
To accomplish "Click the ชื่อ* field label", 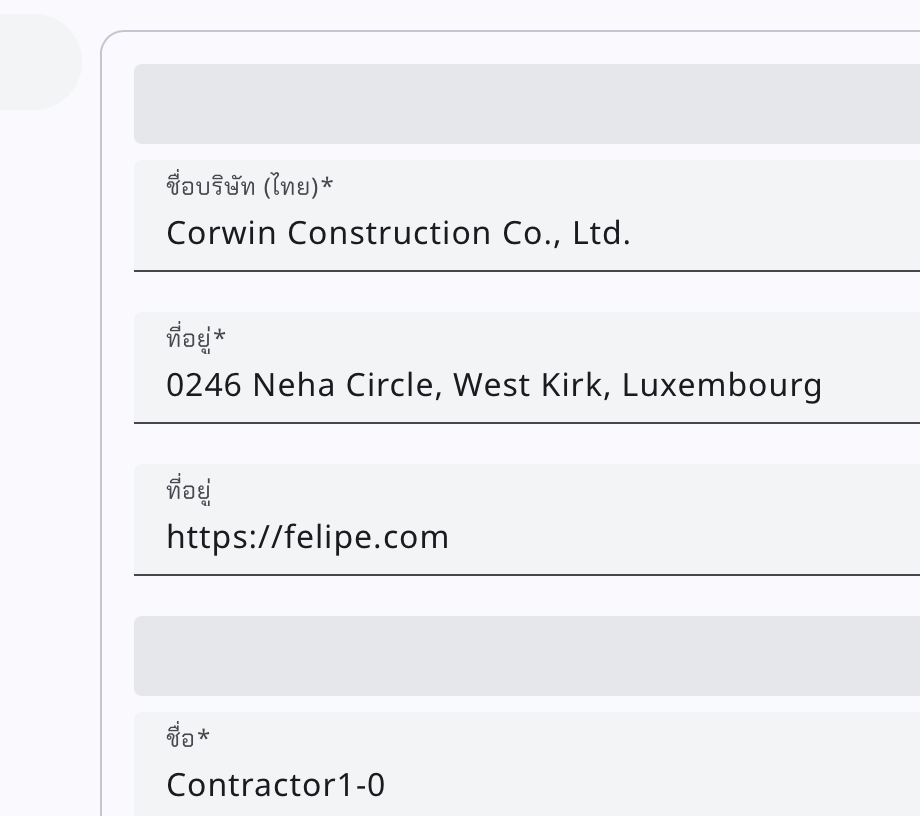I will click(x=188, y=738).
